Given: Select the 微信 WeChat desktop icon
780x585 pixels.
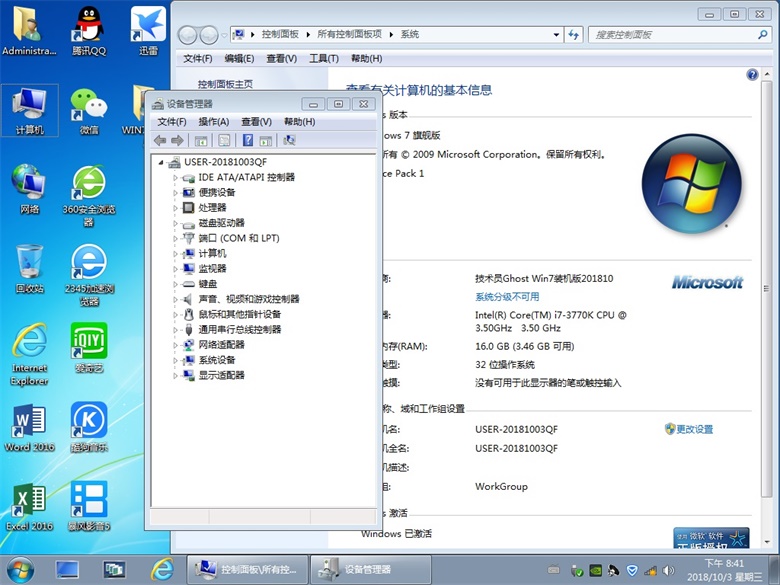Looking at the screenshot, I should point(89,108).
